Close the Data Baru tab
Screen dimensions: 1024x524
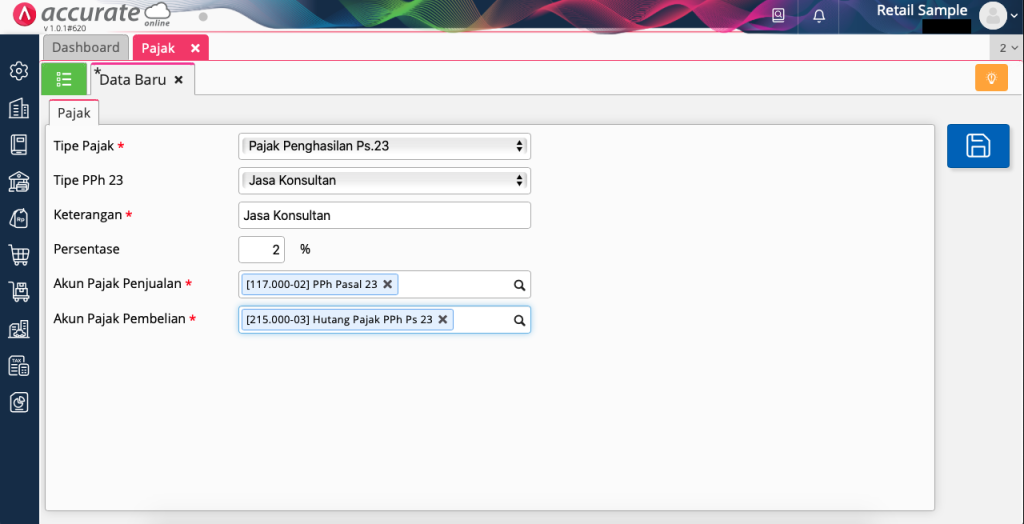pyautogui.click(x=179, y=80)
